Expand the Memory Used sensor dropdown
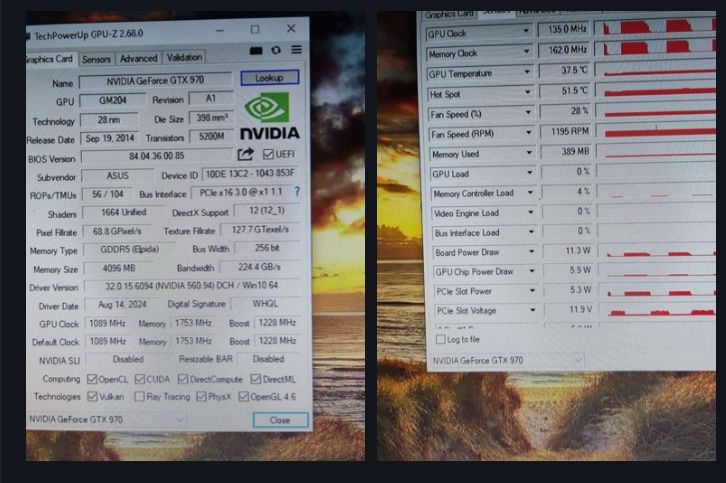 click(x=529, y=152)
